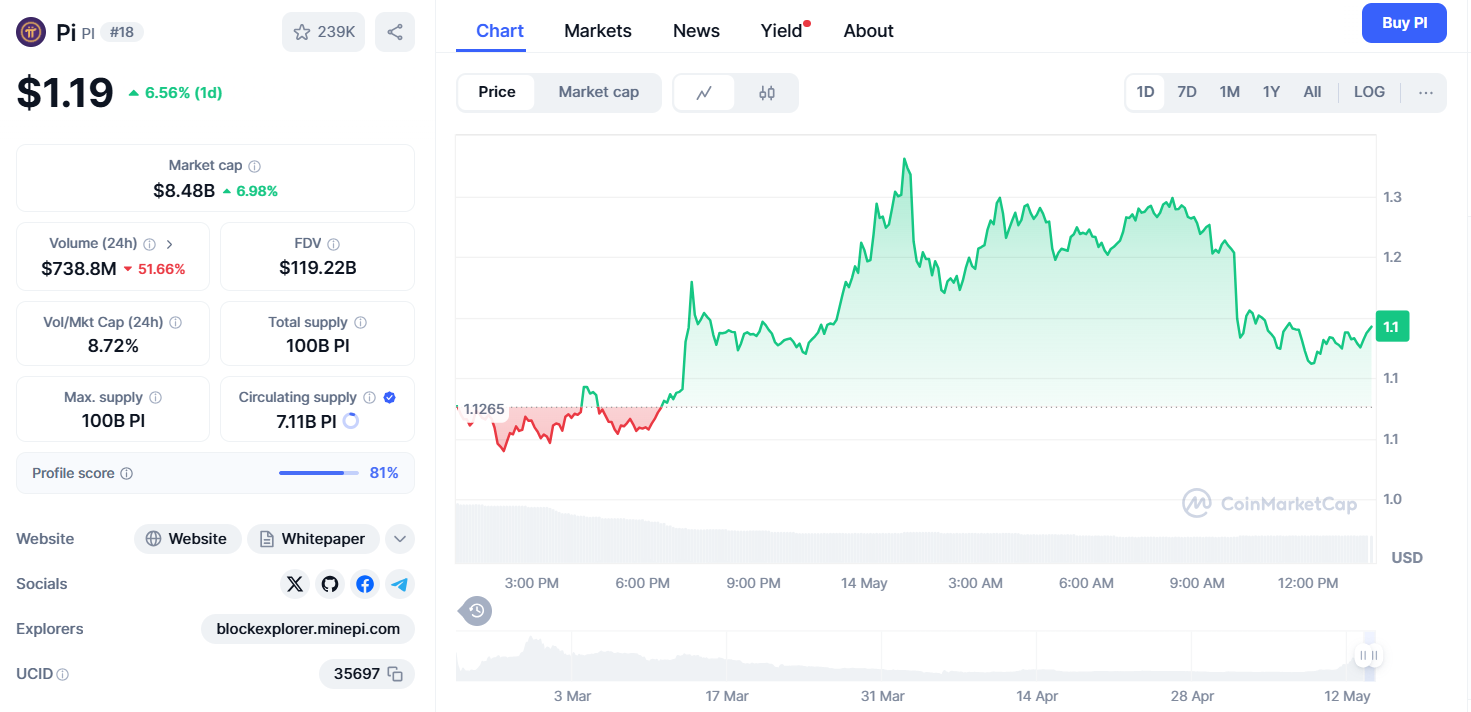Viewport: 1471px width, 712px height.
Task: Open blockexplorer.minepi.com explorer link
Action: pos(308,629)
